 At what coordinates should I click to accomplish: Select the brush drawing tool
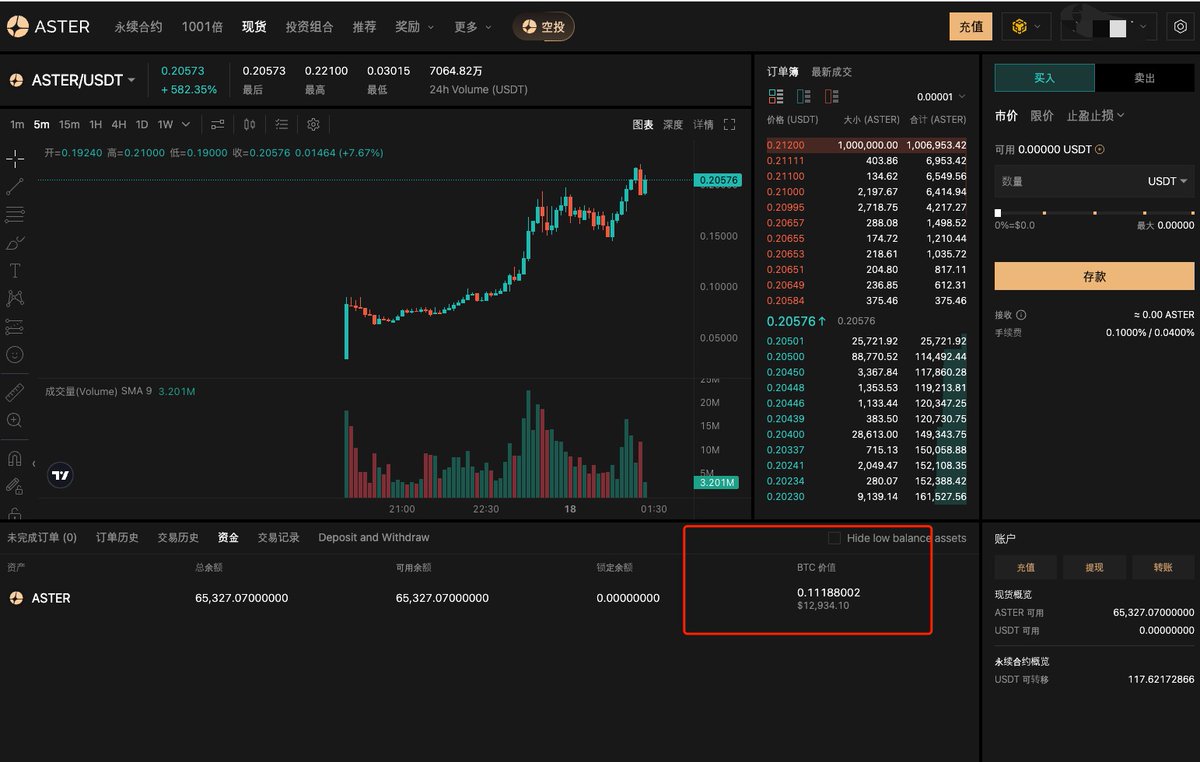(15, 242)
